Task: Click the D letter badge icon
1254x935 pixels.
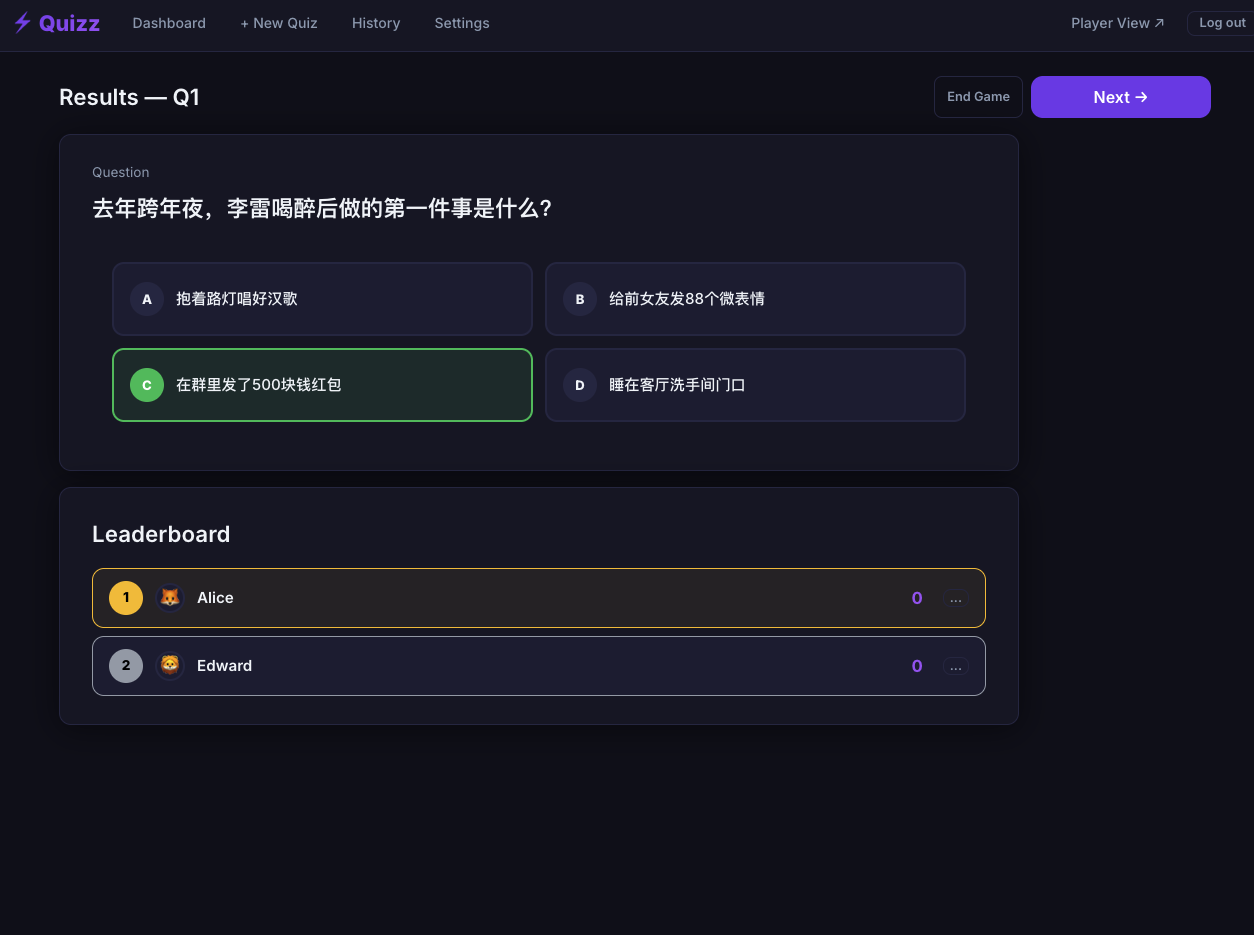Action: click(x=580, y=385)
